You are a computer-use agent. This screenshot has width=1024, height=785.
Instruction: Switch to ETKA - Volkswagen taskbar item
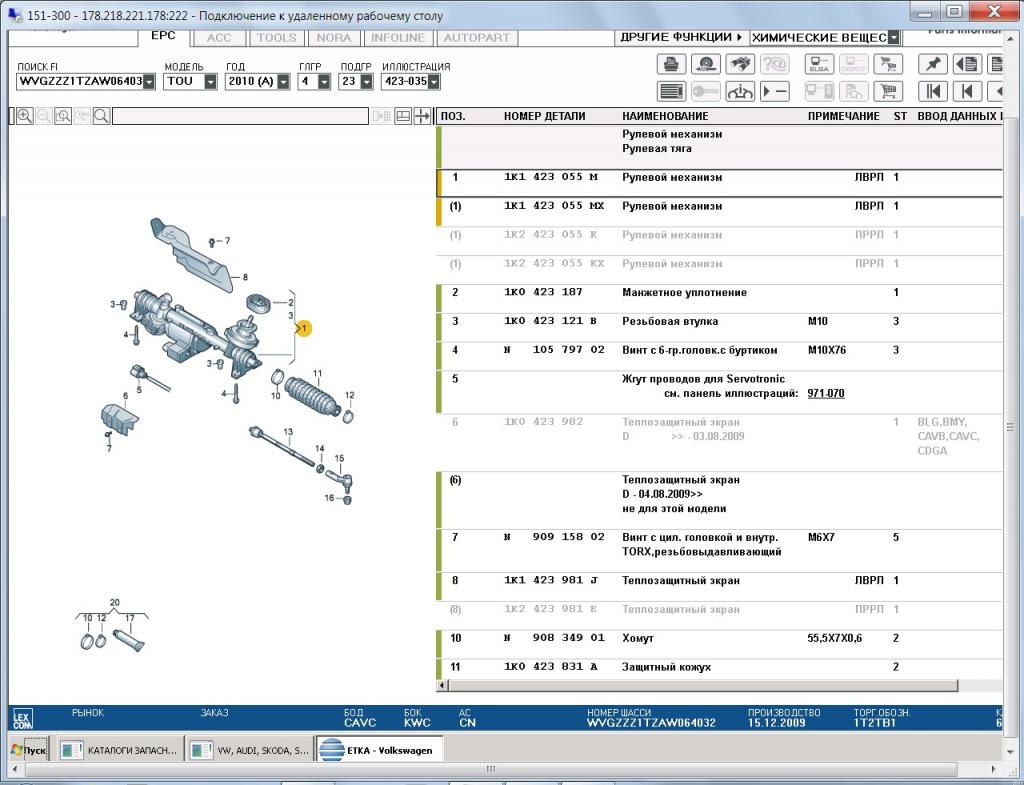point(380,750)
